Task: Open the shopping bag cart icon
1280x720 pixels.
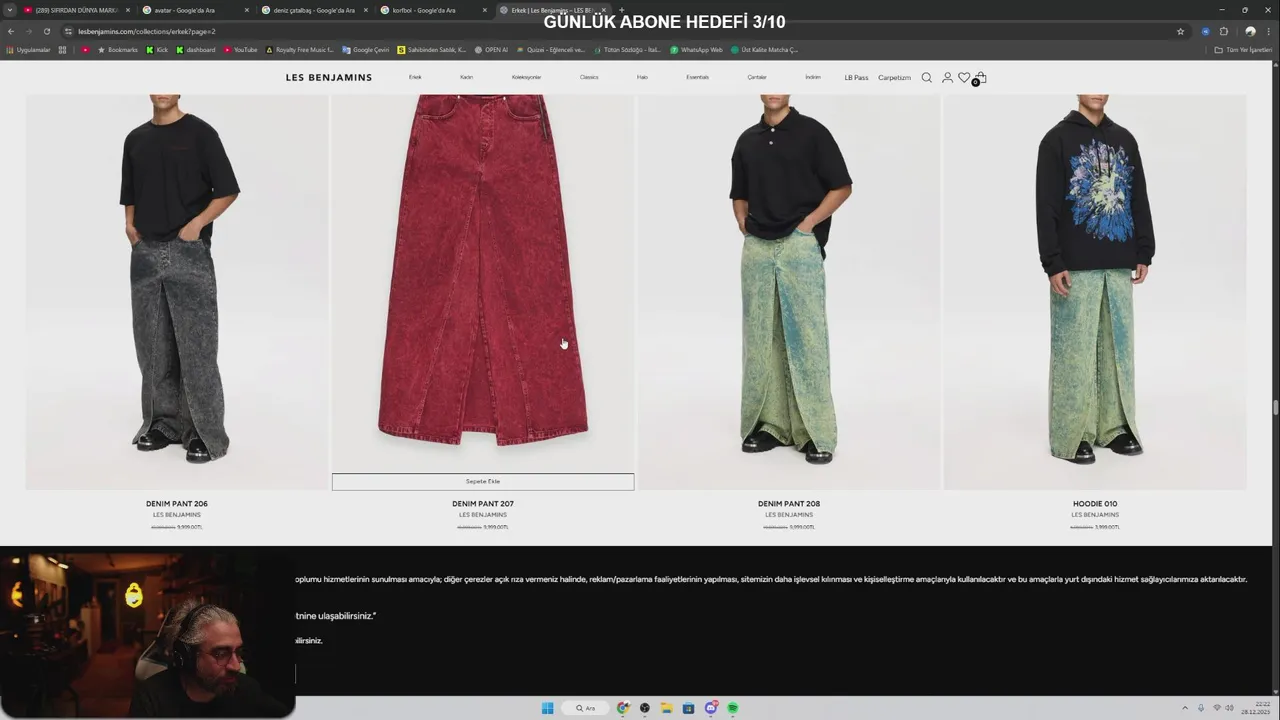Action: [981, 77]
